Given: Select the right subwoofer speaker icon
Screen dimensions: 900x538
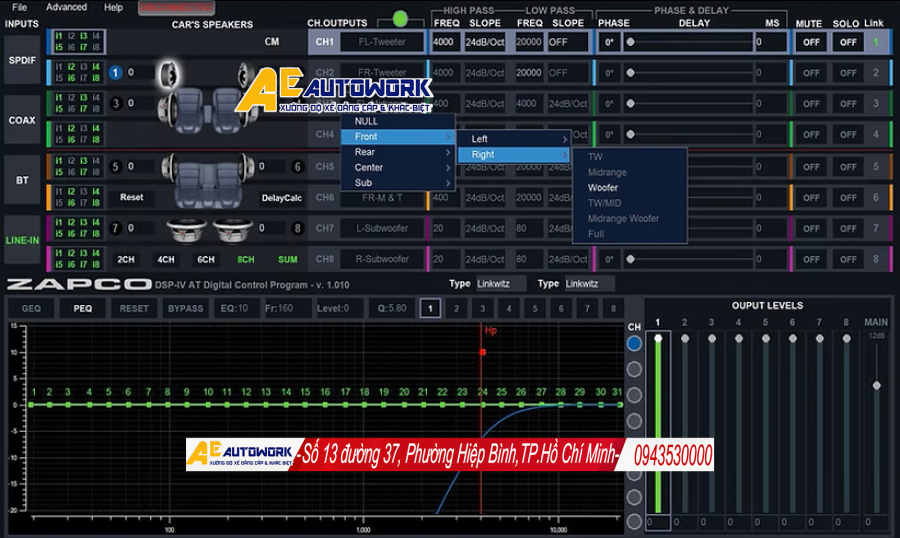Looking at the screenshot, I should click(x=233, y=230).
